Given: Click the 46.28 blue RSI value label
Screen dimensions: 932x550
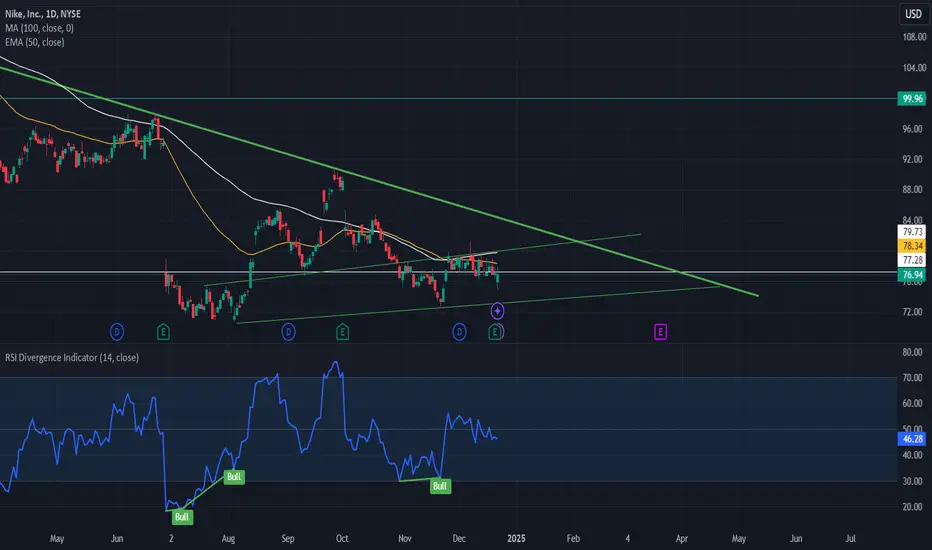Looking at the screenshot, I should 912,439.
